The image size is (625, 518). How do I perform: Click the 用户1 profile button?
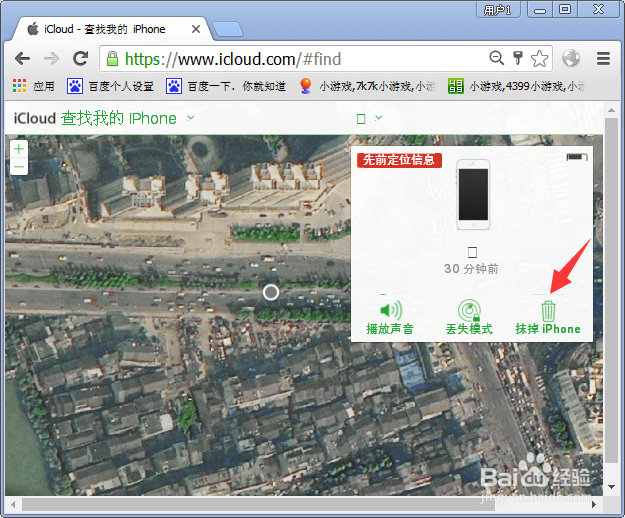click(498, 10)
